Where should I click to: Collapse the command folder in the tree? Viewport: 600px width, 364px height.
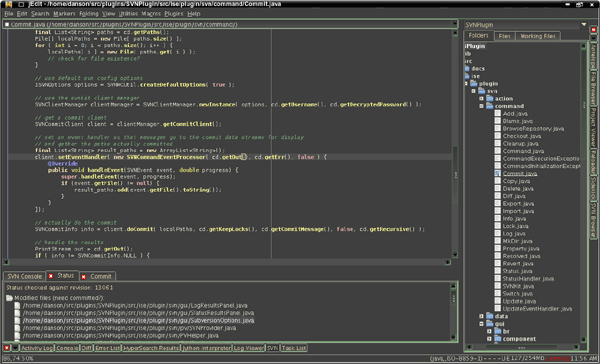(481, 106)
